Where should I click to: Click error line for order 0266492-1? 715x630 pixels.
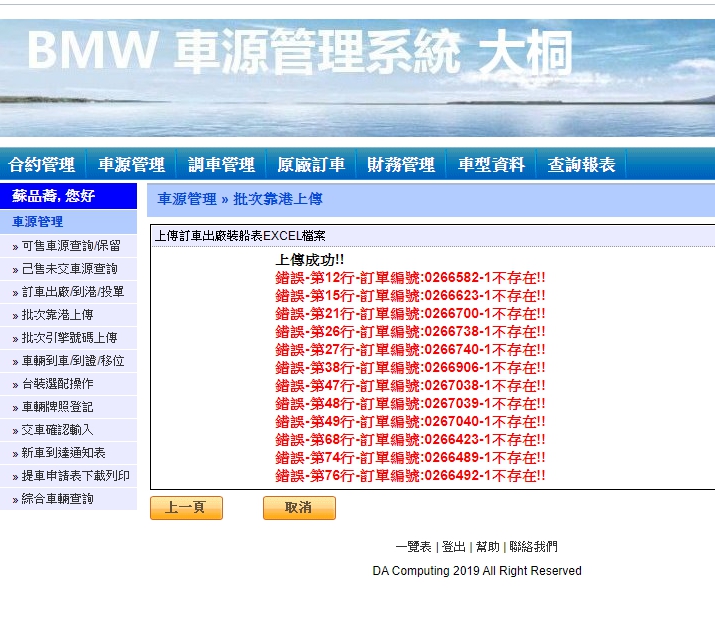click(410, 475)
